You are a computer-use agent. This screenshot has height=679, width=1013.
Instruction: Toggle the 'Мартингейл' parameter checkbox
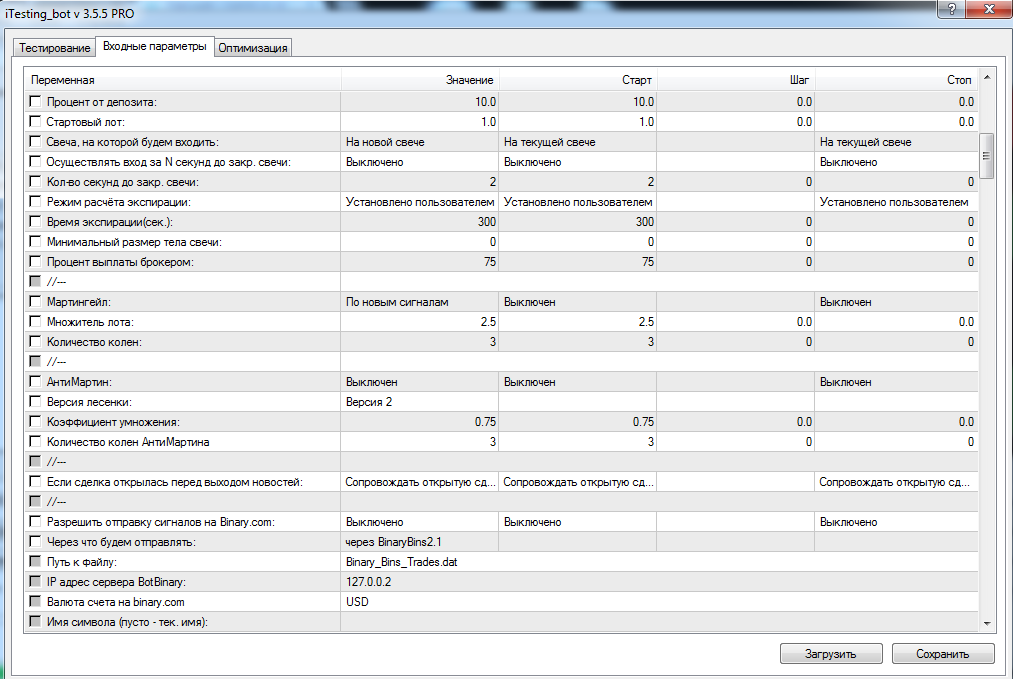coord(36,302)
